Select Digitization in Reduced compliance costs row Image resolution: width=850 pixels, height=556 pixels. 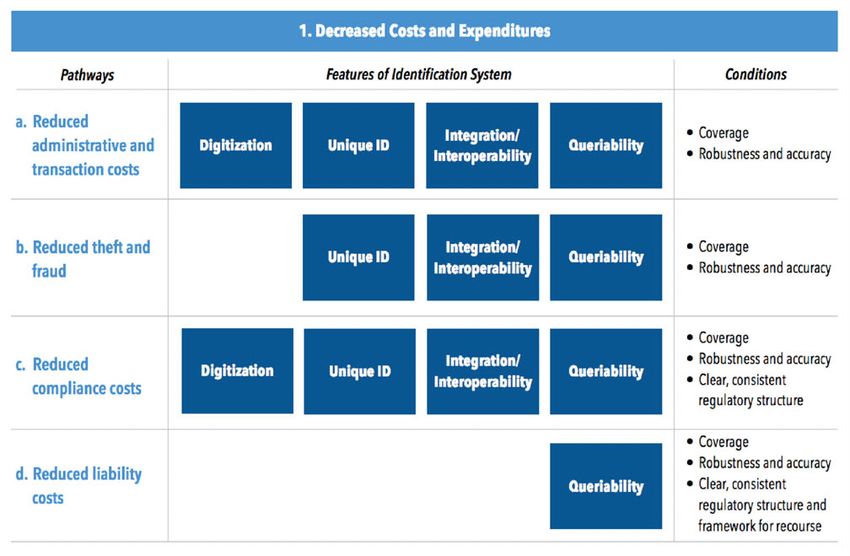pos(237,371)
